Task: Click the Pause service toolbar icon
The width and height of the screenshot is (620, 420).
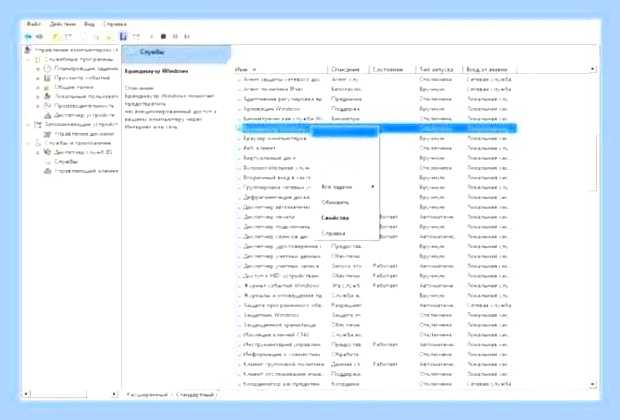Action: [175, 36]
